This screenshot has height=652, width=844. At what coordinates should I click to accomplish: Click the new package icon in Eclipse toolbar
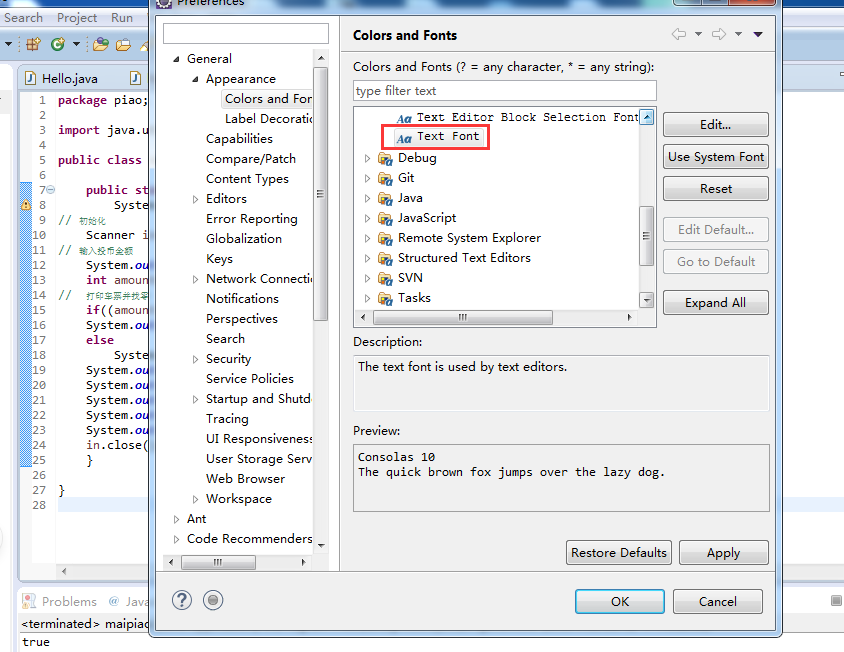pos(33,44)
